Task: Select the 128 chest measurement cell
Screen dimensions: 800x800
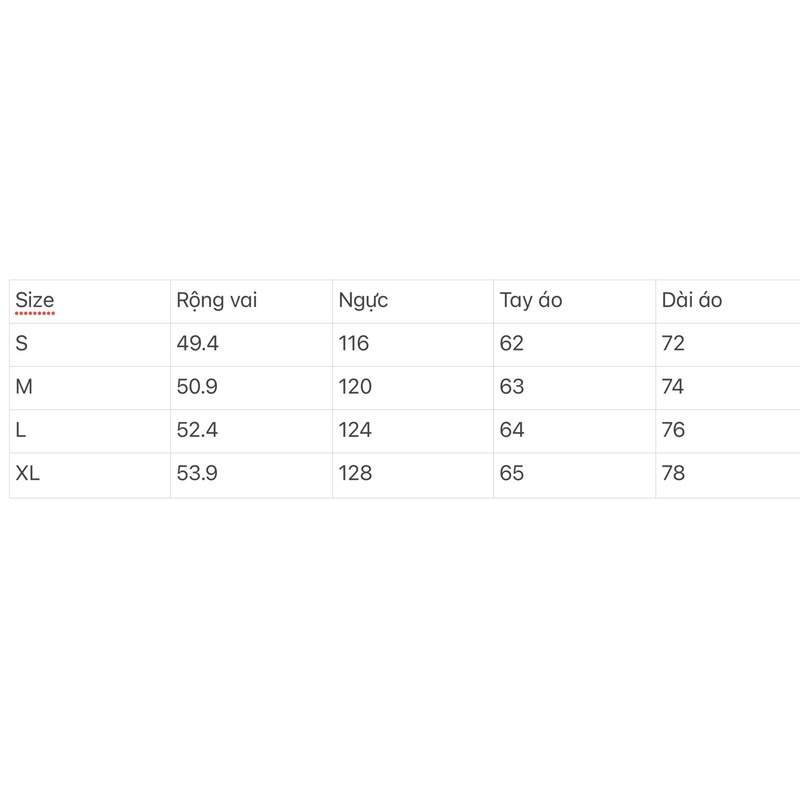Action: click(355, 473)
